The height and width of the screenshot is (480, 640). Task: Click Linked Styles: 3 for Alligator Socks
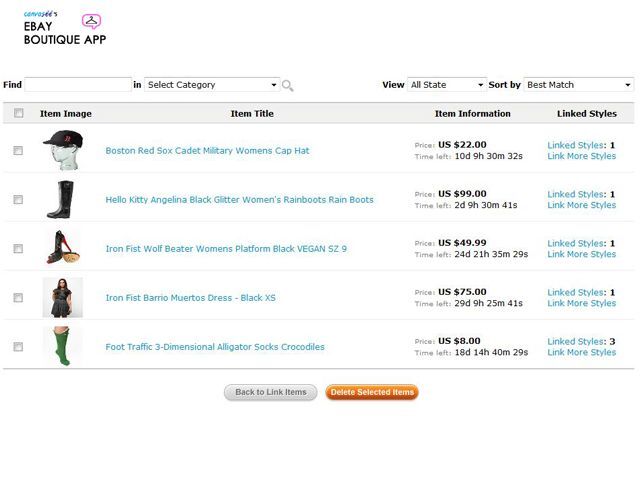point(581,341)
